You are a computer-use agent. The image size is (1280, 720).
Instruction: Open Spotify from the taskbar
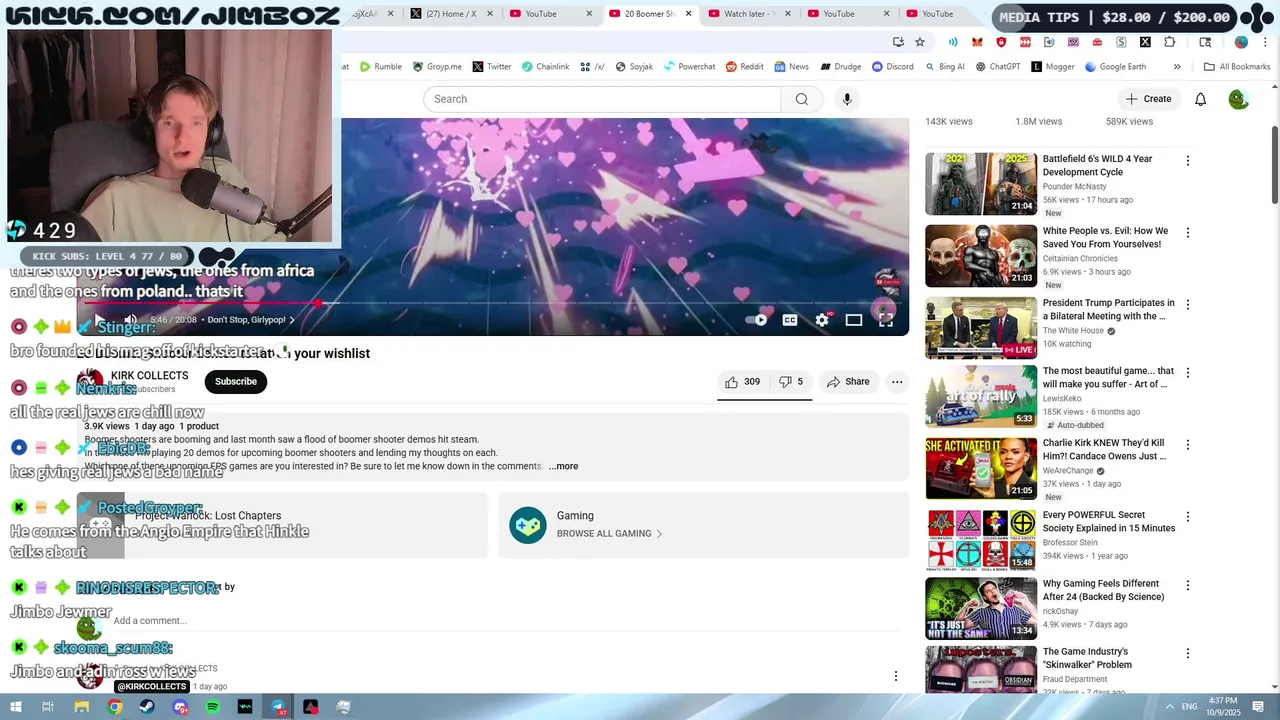[213, 707]
